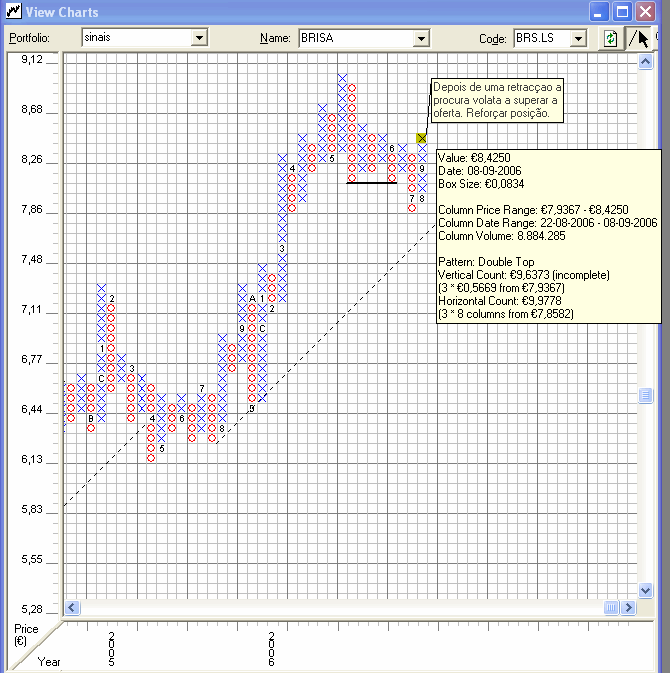Maximize the View Charts window
Viewport: 670px width, 673px height.
click(x=622, y=12)
